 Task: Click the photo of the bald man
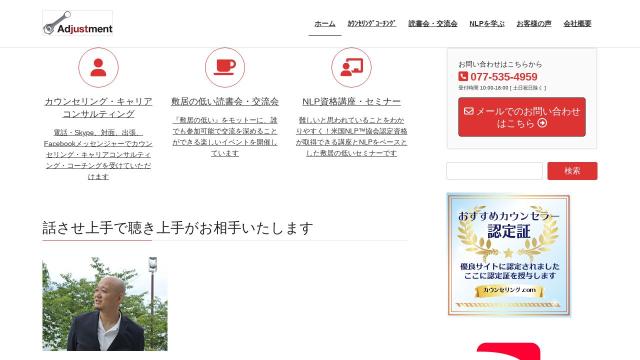(105, 304)
